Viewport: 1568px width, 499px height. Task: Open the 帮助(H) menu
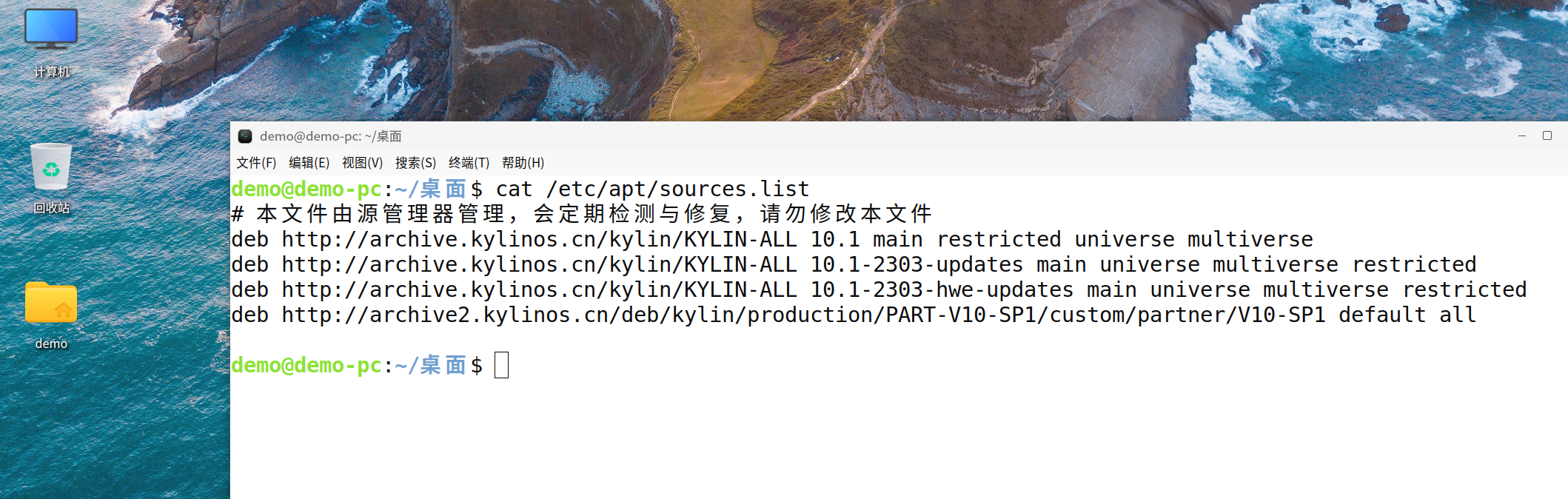tap(523, 163)
